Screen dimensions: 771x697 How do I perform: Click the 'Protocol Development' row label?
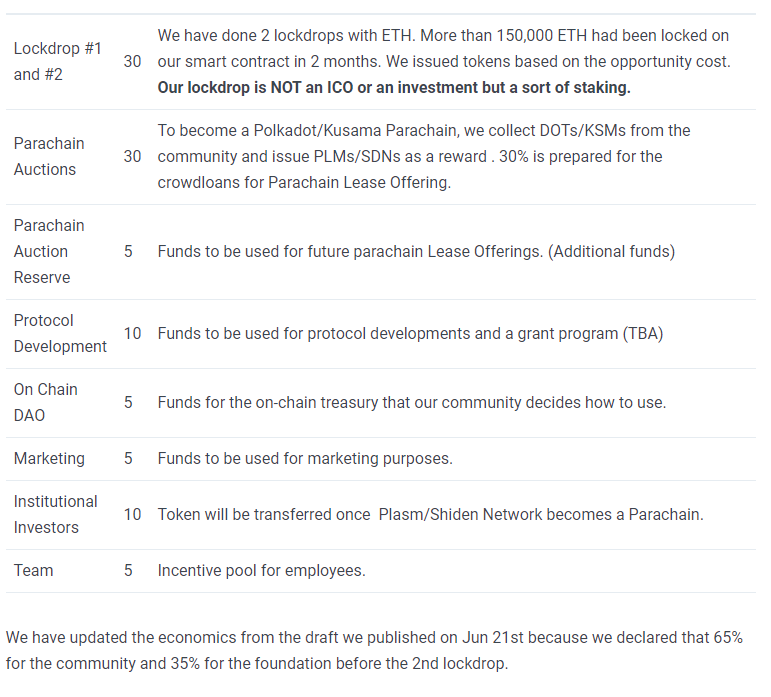(60, 333)
